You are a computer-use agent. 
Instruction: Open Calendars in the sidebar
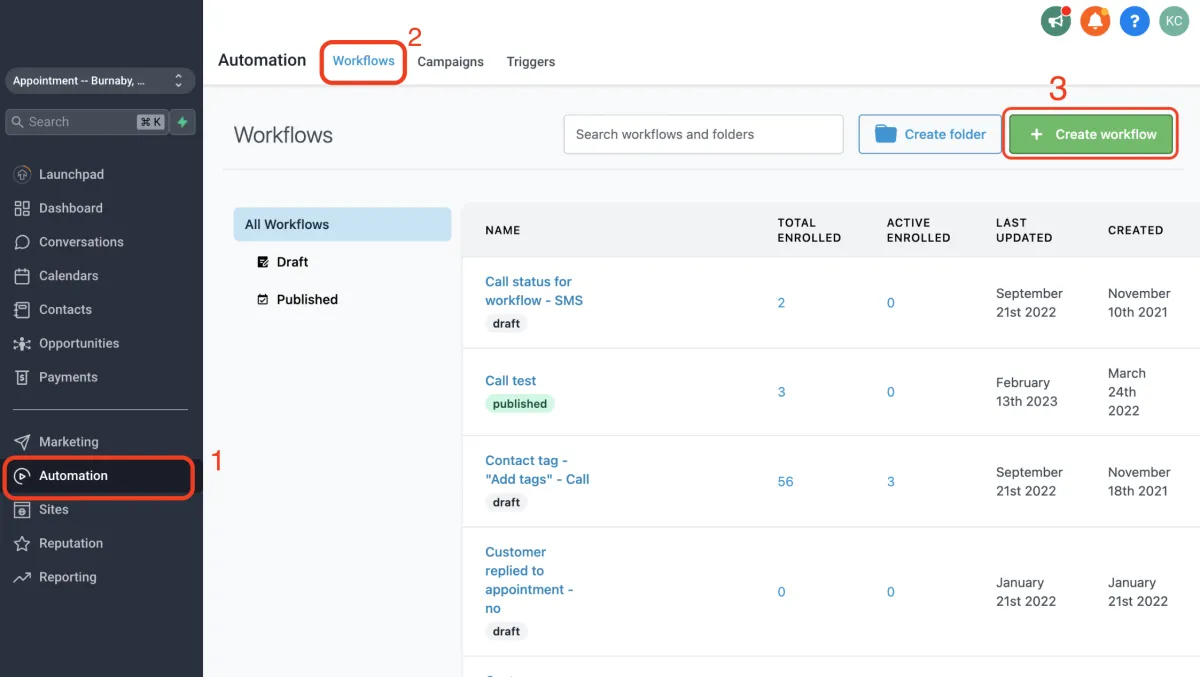pyautogui.click(x=68, y=276)
